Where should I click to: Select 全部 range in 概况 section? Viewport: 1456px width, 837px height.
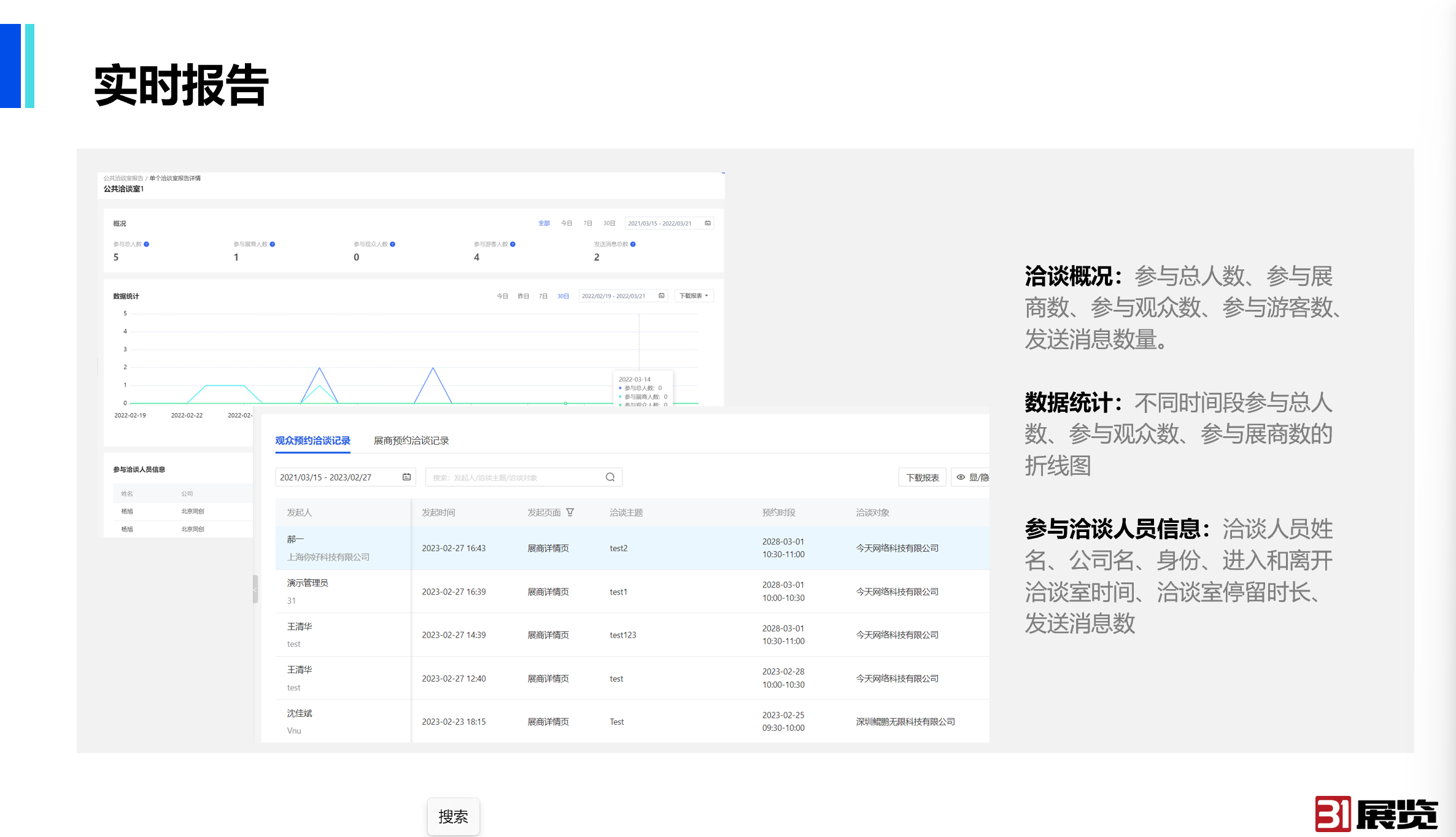(x=544, y=223)
